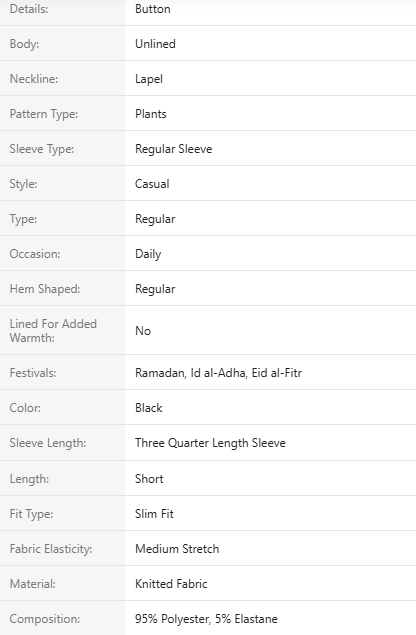Click the 'Casual' Style value
Viewport: 416px width, 635px height.
[x=152, y=184]
